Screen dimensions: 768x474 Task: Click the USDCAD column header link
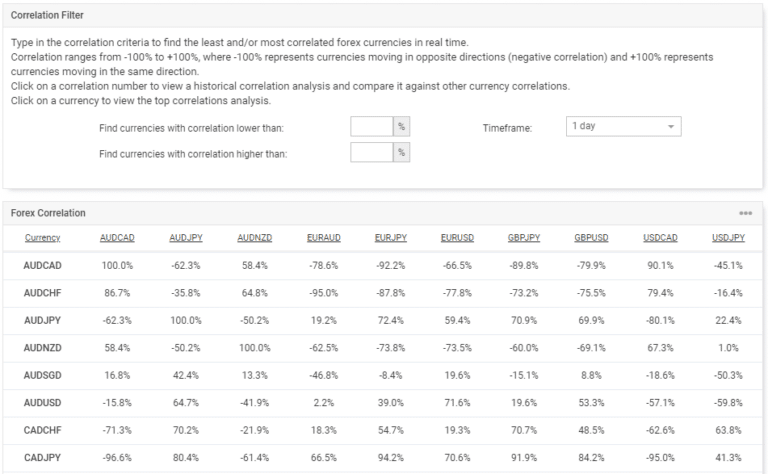660,238
